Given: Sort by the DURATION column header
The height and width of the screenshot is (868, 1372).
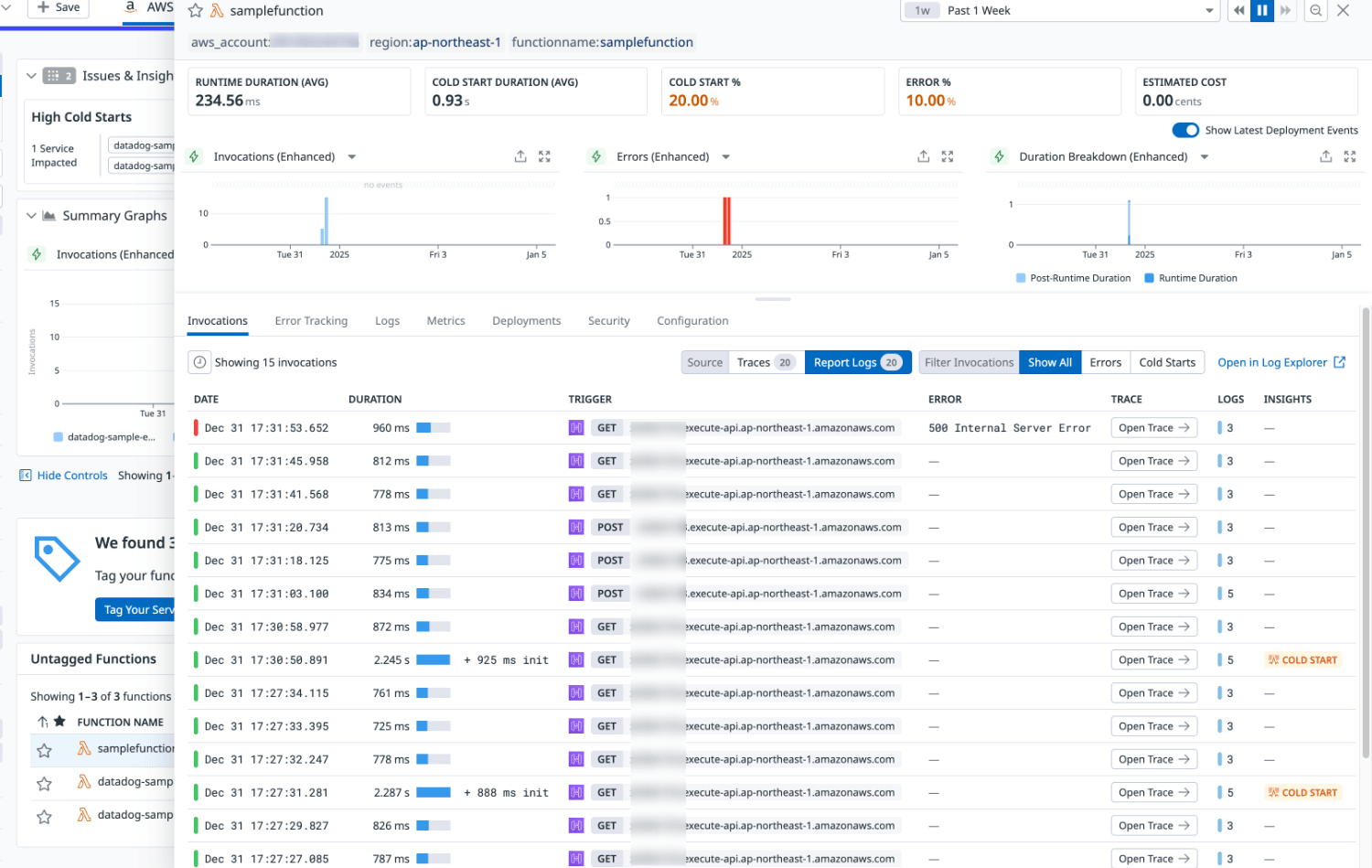Looking at the screenshot, I should pos(375,400).
